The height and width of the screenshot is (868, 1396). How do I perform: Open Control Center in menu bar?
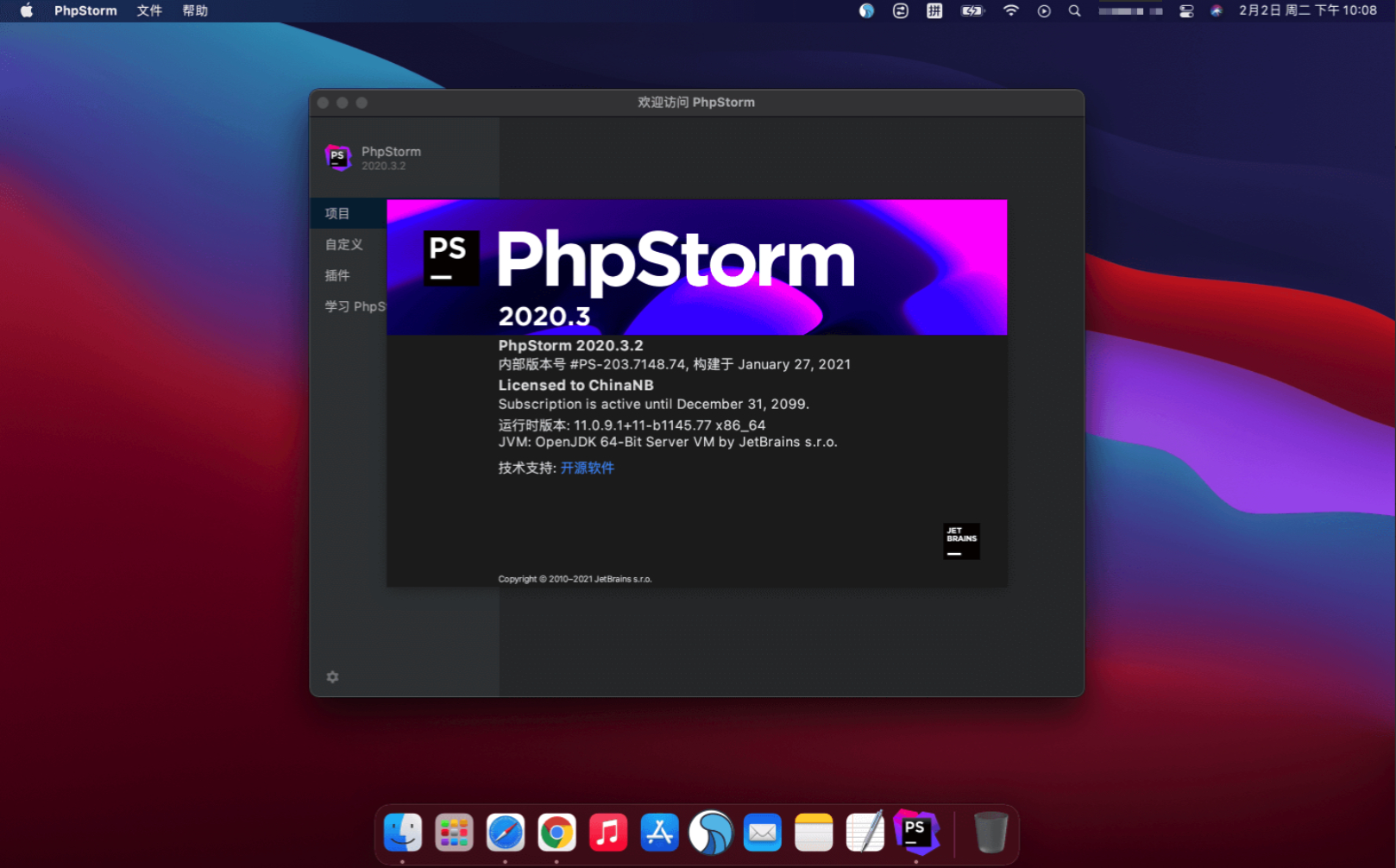pyautogui.click(x=1186, y=11)
